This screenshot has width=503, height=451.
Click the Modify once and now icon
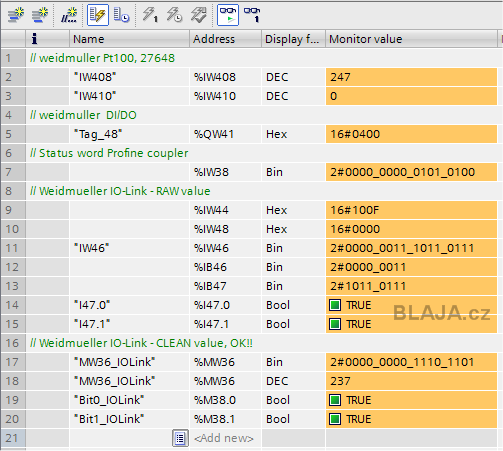point(150,15)
